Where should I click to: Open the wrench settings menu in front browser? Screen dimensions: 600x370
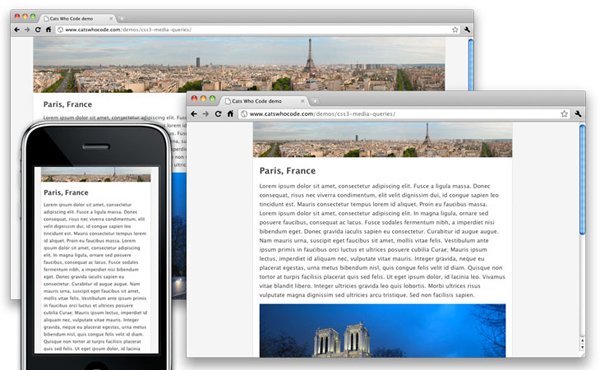point(578,114)
